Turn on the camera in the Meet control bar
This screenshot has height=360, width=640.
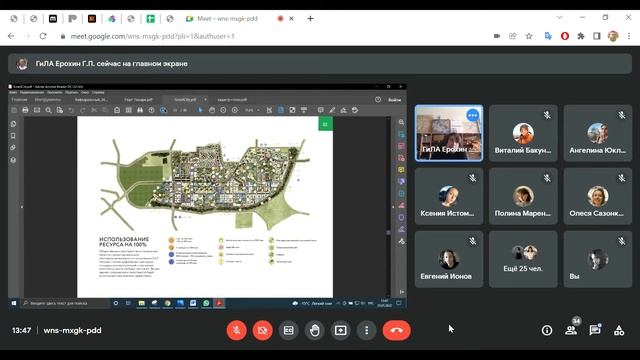pyautogui.click(x=262, y=330)
